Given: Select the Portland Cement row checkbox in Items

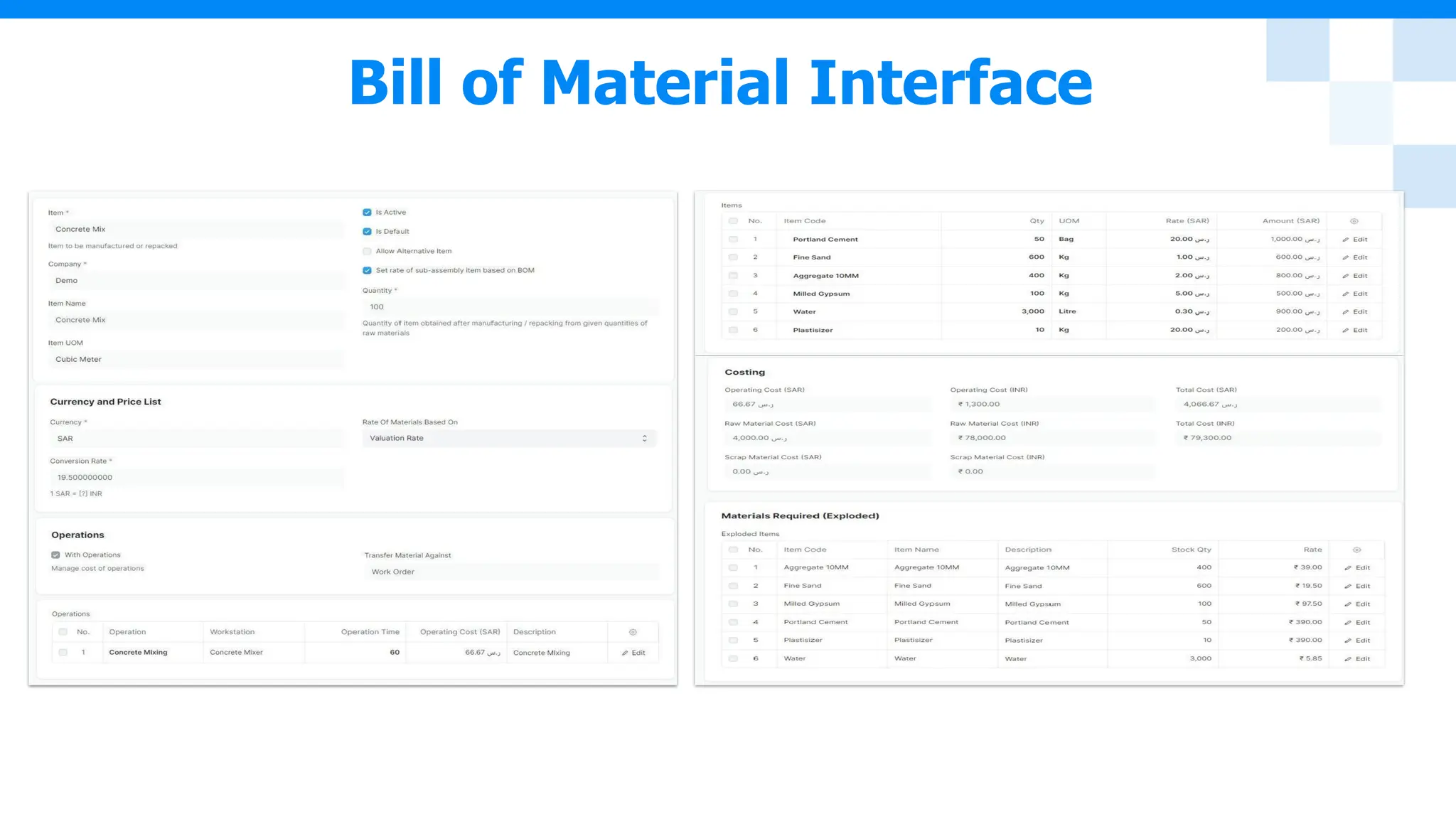Looking at the screenshot, I should tap(733, 240).
